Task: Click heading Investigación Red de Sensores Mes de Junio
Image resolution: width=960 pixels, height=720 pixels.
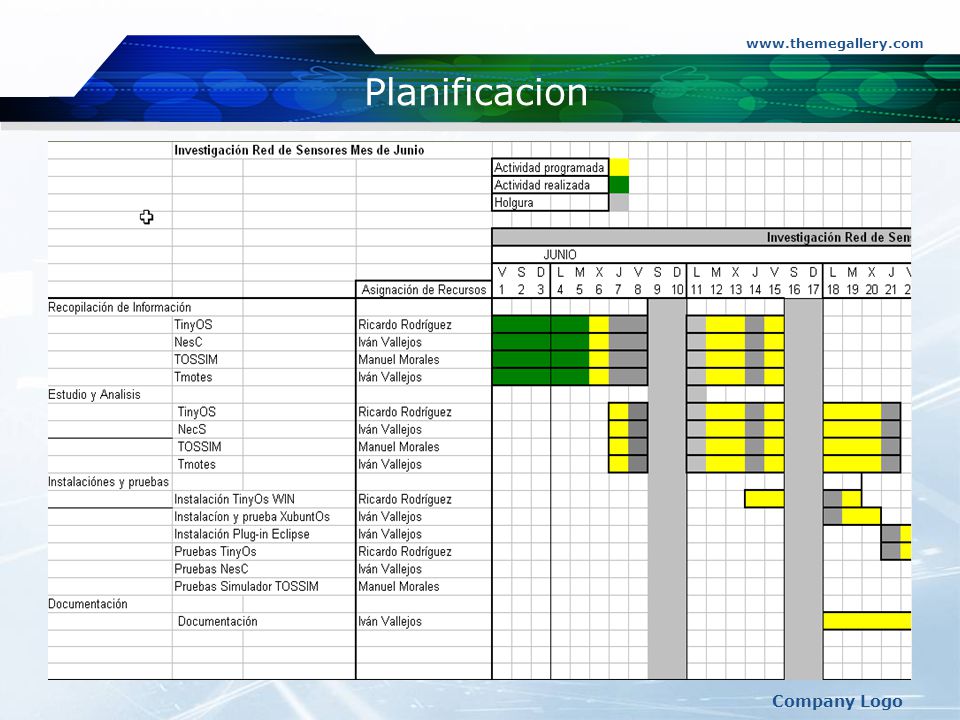Action: point(299,150)
